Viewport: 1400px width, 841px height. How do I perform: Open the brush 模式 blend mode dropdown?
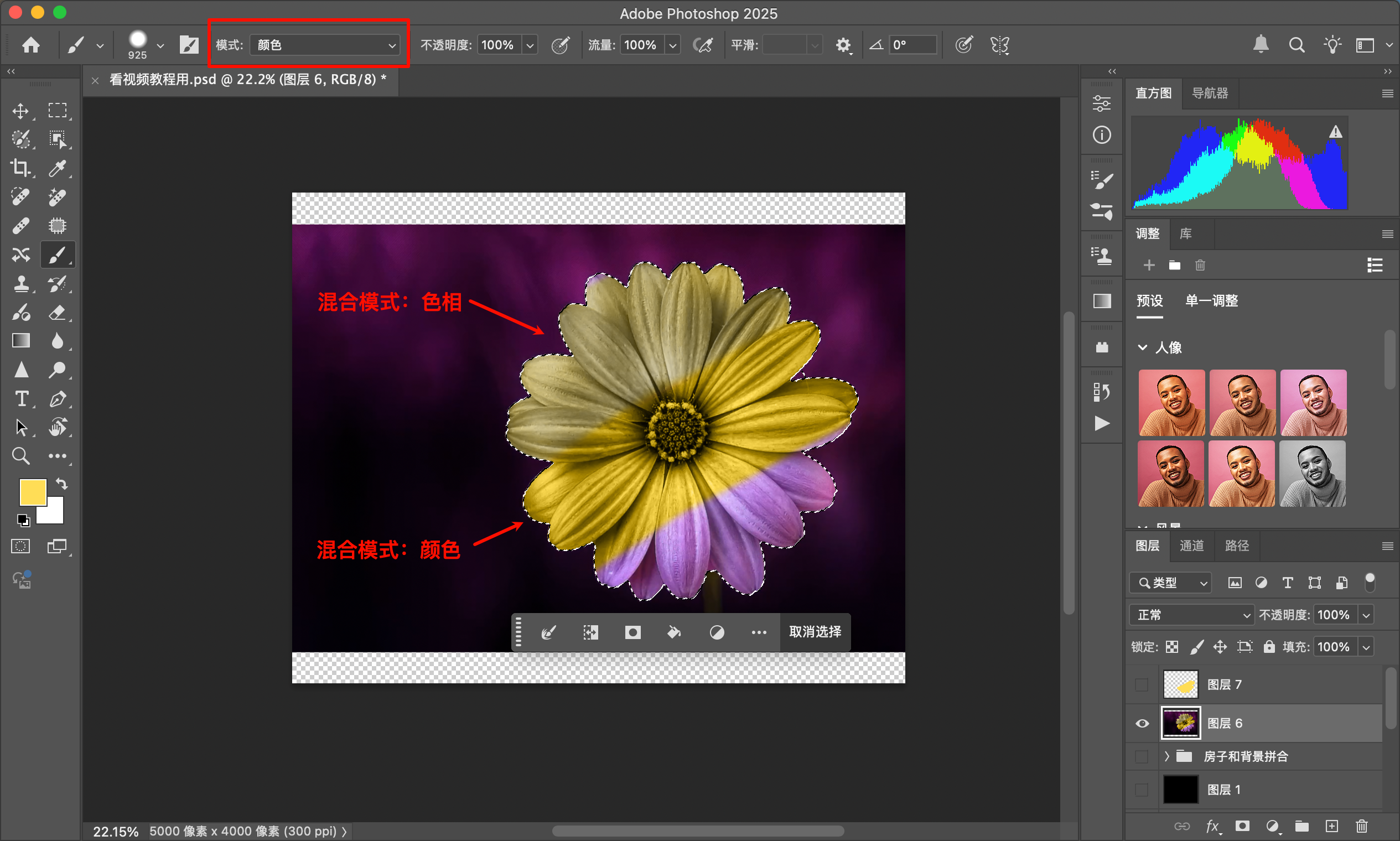(325, 45)
